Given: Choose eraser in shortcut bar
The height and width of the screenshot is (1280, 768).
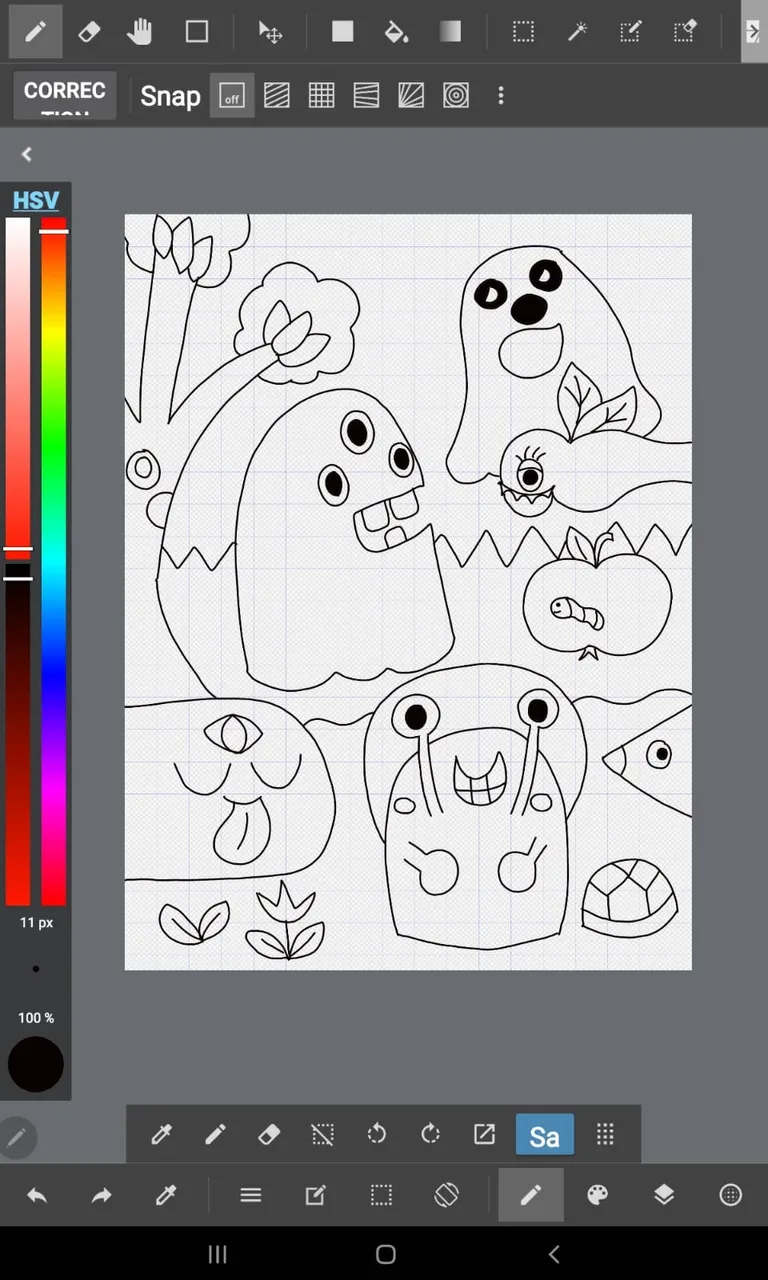Looking at the screenshot, I should click(x=269, y=1135).
